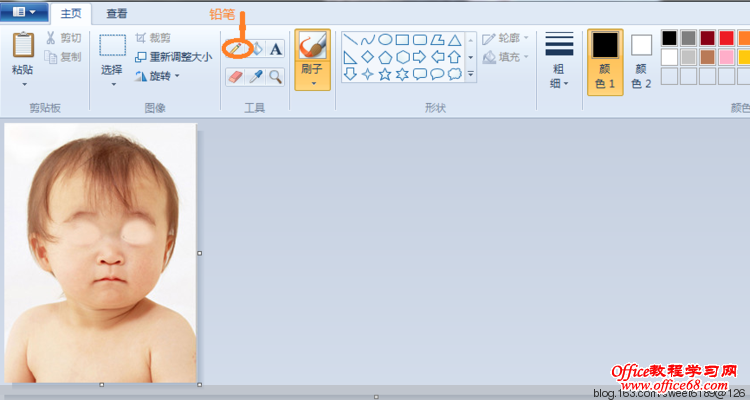This screenshot has width=750, height=400.
Task: Choose the oval shape in shapes gallery
Action: 384,40
